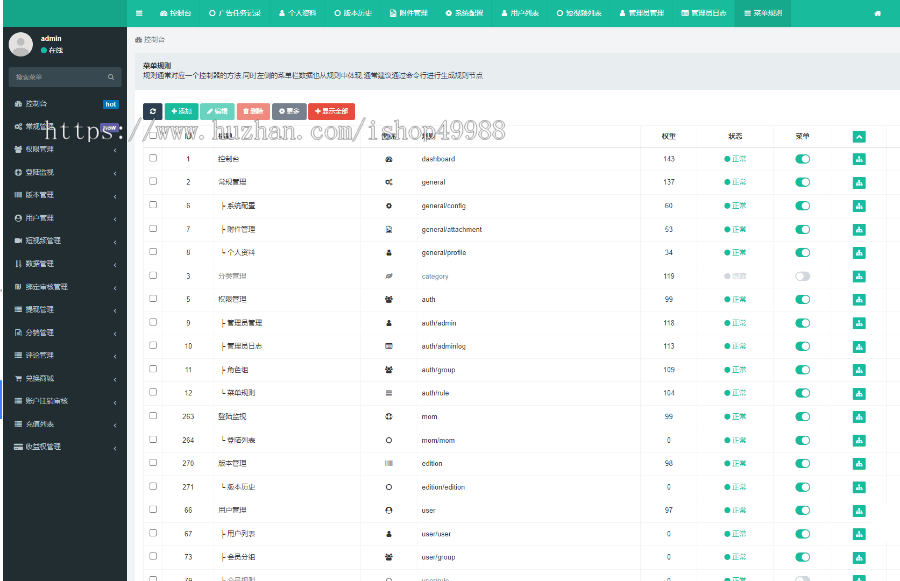900x581 pixels.
Task: Click the green expand-all arrow in the table header
Action: click(859, 137)
